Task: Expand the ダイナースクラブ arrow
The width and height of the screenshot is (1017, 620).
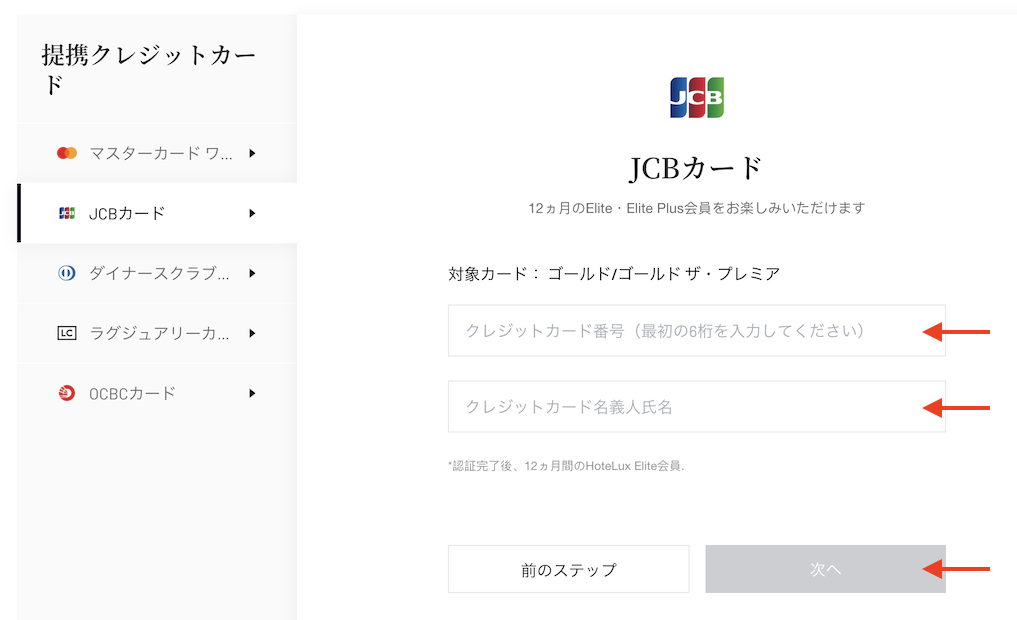Action: 253,273
